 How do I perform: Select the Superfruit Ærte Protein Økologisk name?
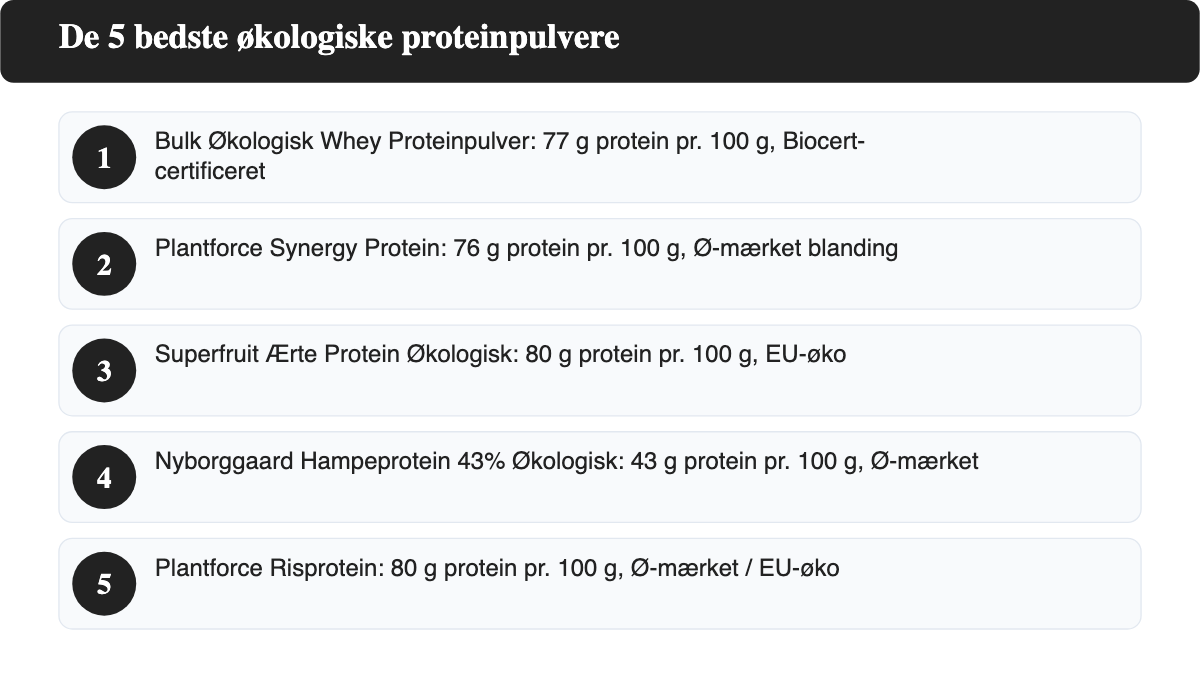click(x=334, y=355)
